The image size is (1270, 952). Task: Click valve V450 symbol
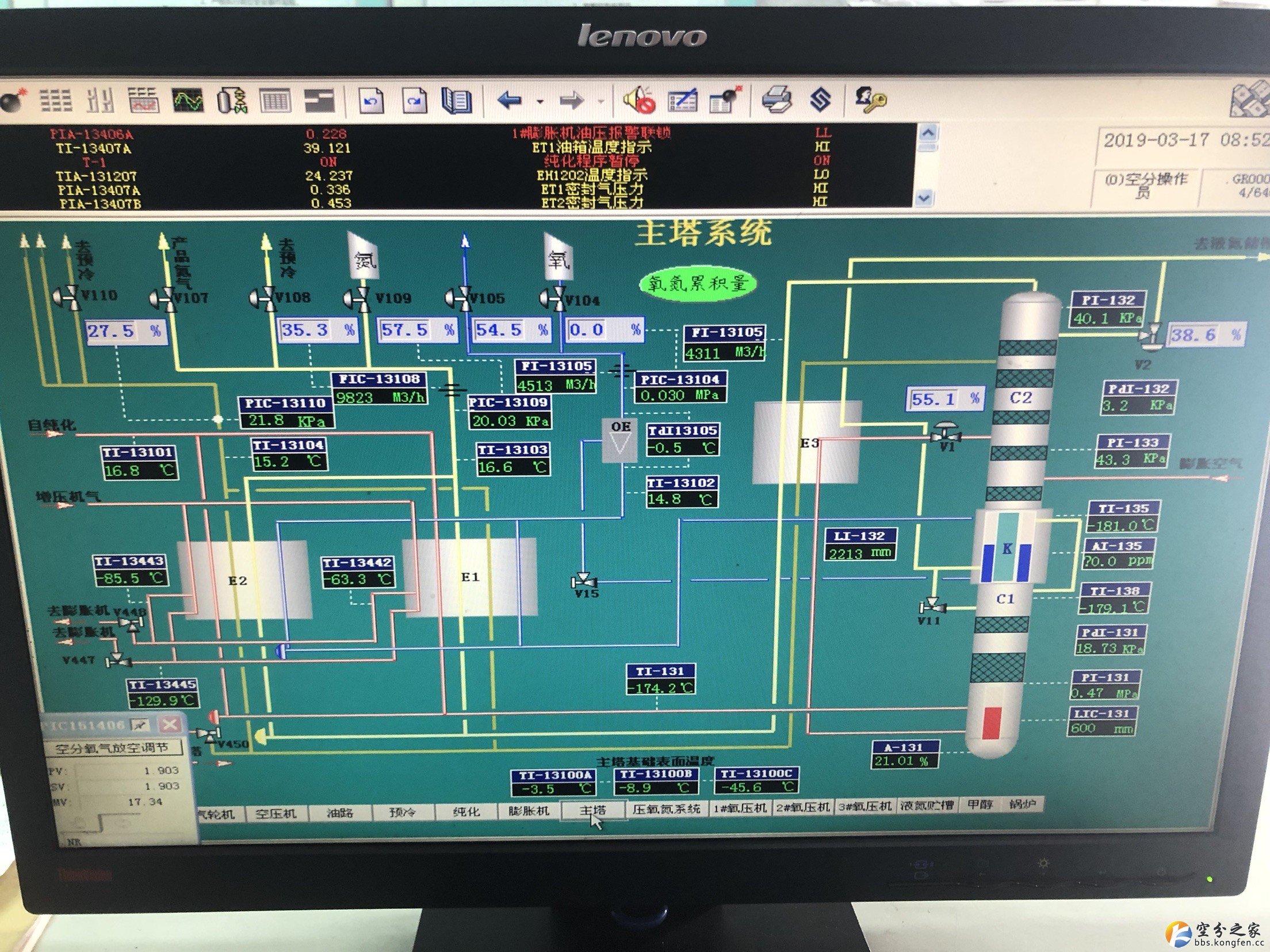click(x=208, y=734)
